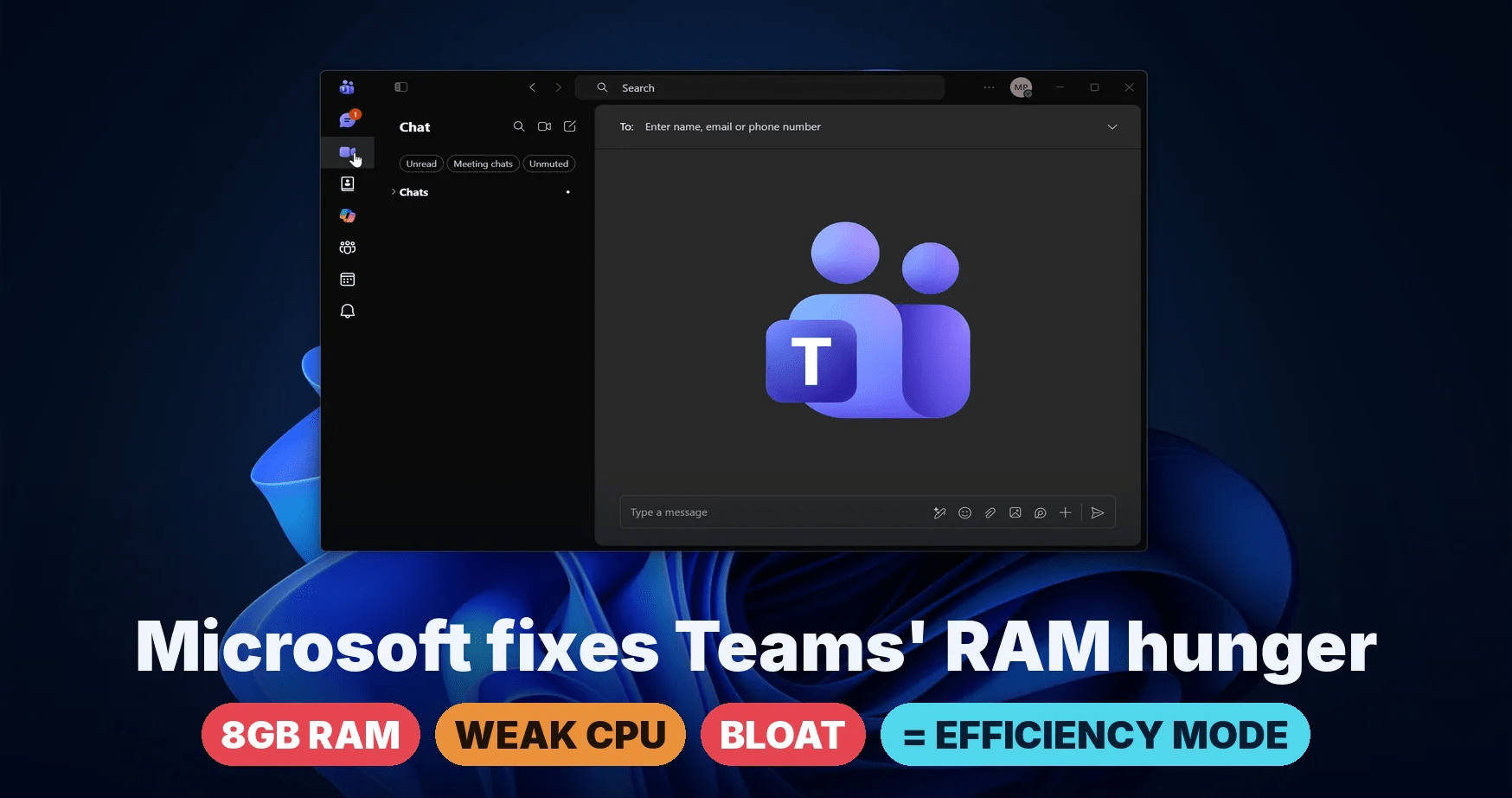Open Communities teams icon in sidebar
The image size is (1512, 798).
pyautogui.click(x=348, y=248)
